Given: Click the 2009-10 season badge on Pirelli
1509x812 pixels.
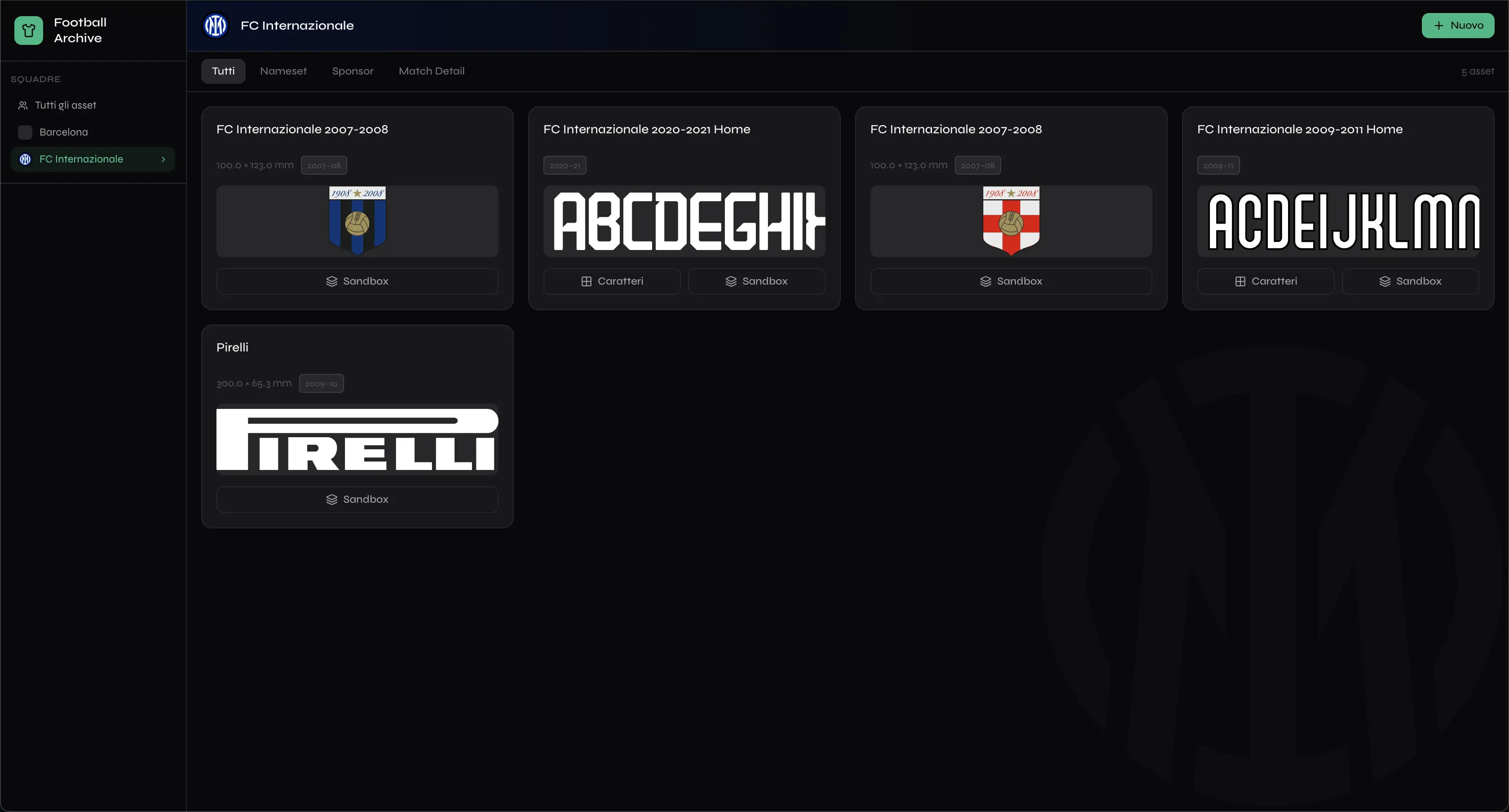Looking at the screenshot, I should (x=322, y=384).
